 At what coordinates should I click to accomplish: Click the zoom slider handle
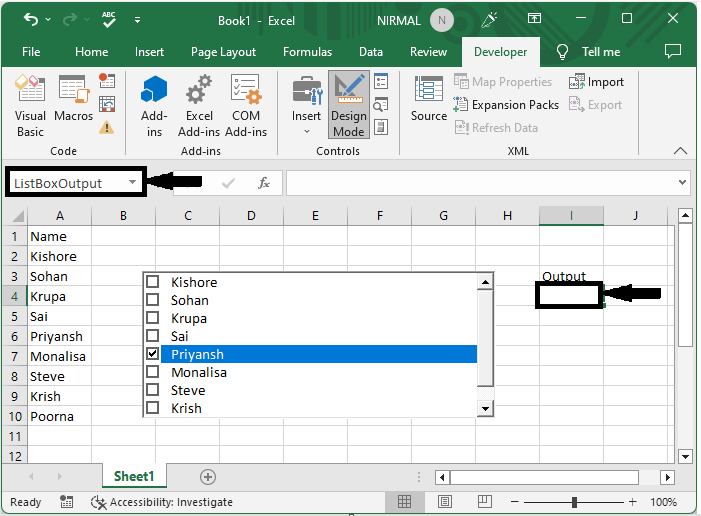coord(574,502)
